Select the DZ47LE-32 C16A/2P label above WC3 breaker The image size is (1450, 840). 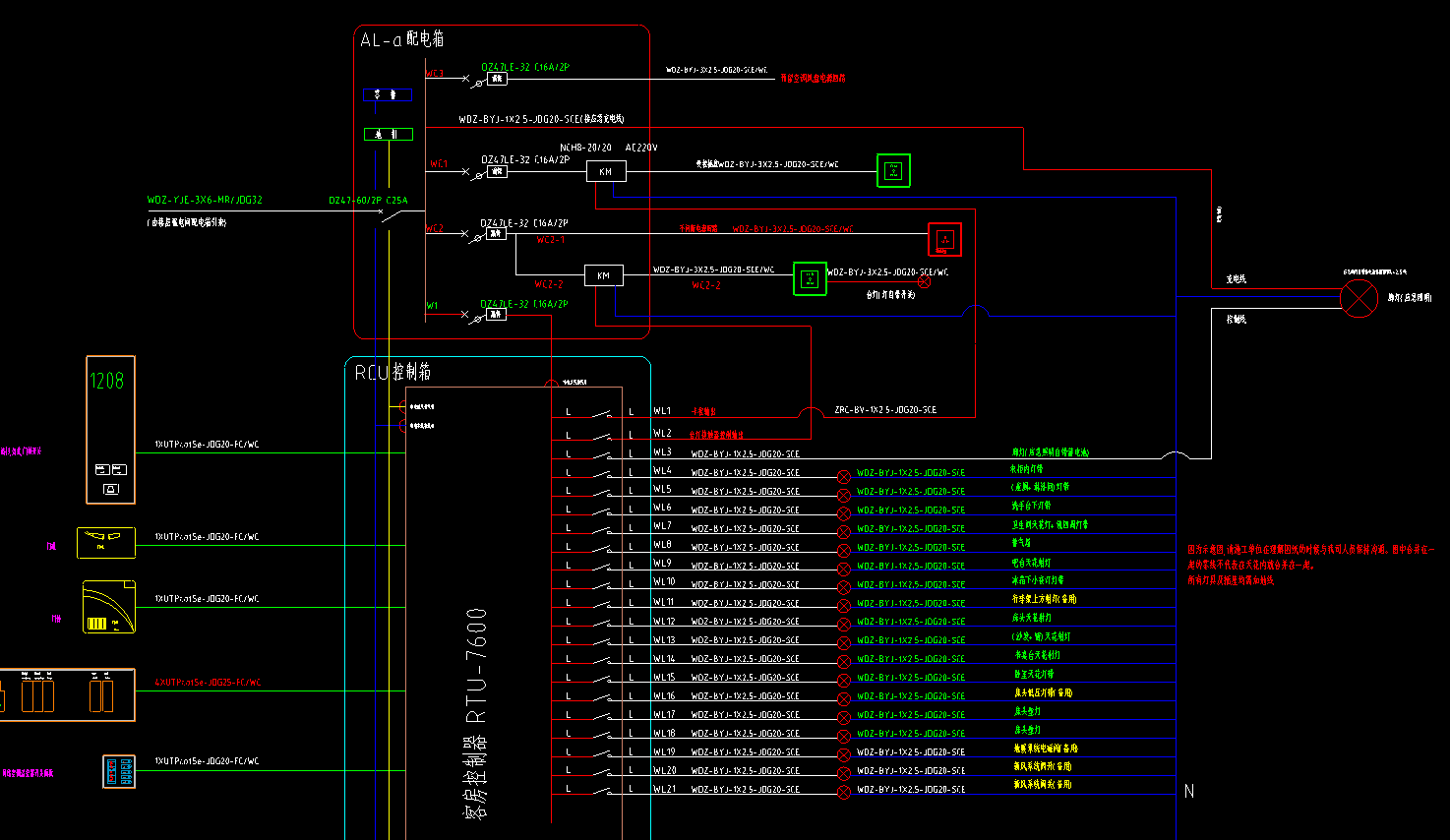pyautogui.click(x=525, y=67)
